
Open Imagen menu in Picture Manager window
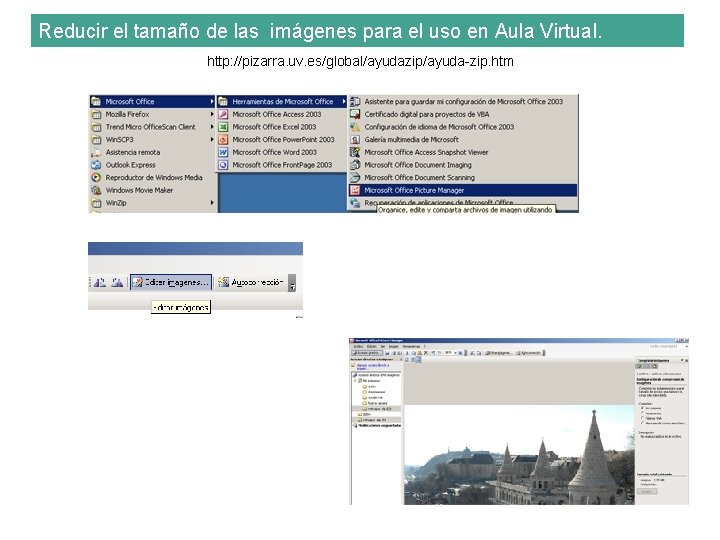click(x=394, y=346)
